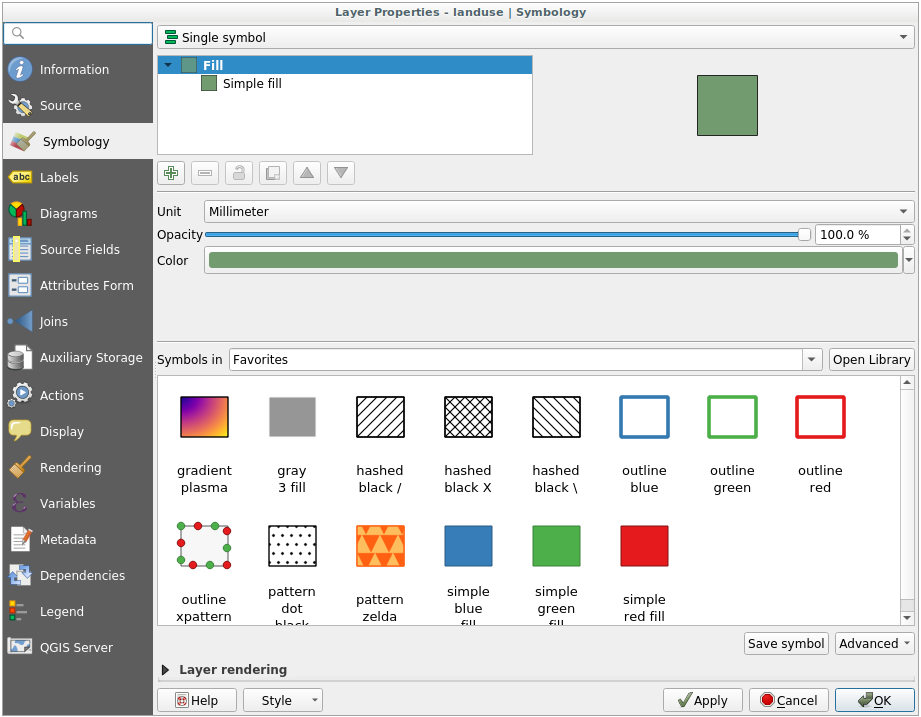This screenshot has height=717, width=921.
Task: Click the green Color swatch bar
Action: point(552,260)
